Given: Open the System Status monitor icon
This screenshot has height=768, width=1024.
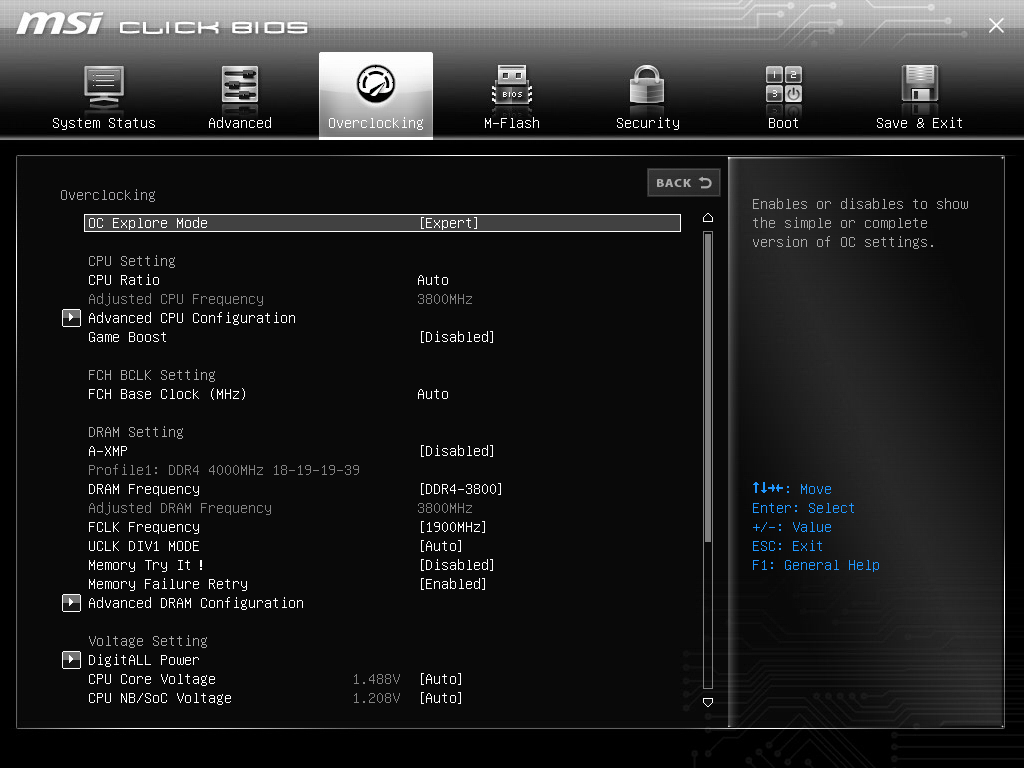Looking at the screenshot, I should 104,88.
